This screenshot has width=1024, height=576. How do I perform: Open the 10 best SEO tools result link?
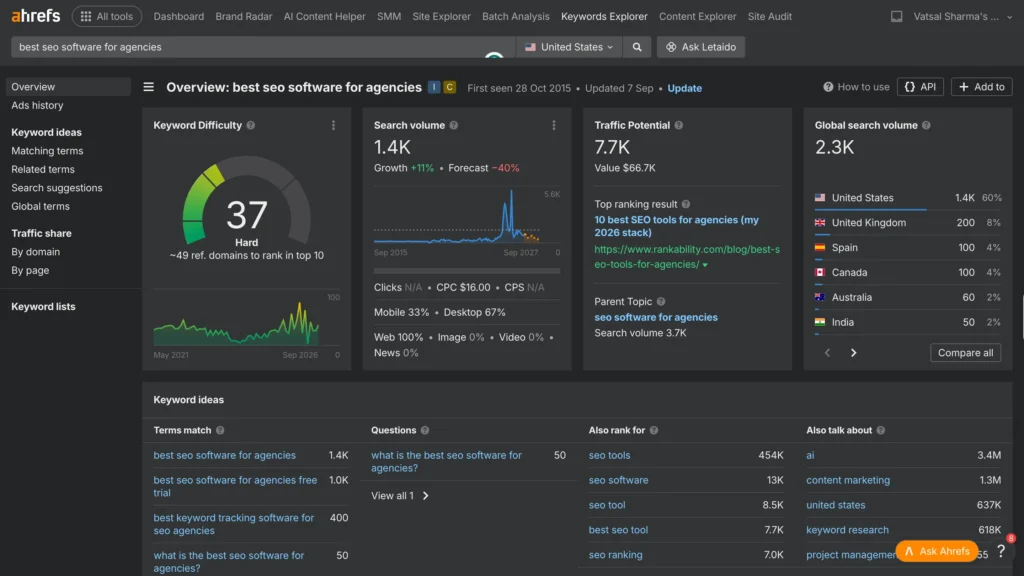[677, 226]
